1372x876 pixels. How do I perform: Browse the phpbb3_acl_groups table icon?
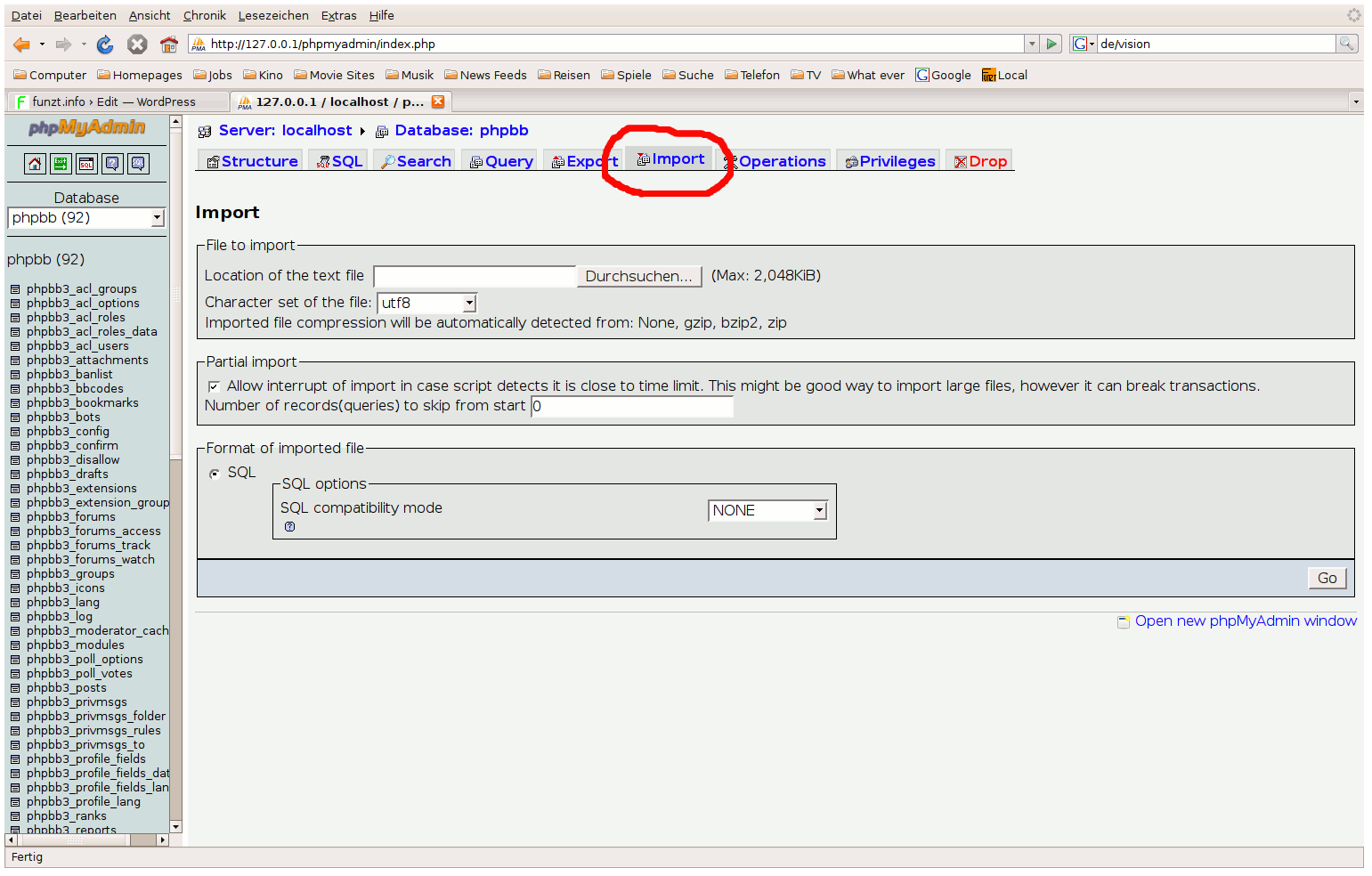(x=15, y=289)
